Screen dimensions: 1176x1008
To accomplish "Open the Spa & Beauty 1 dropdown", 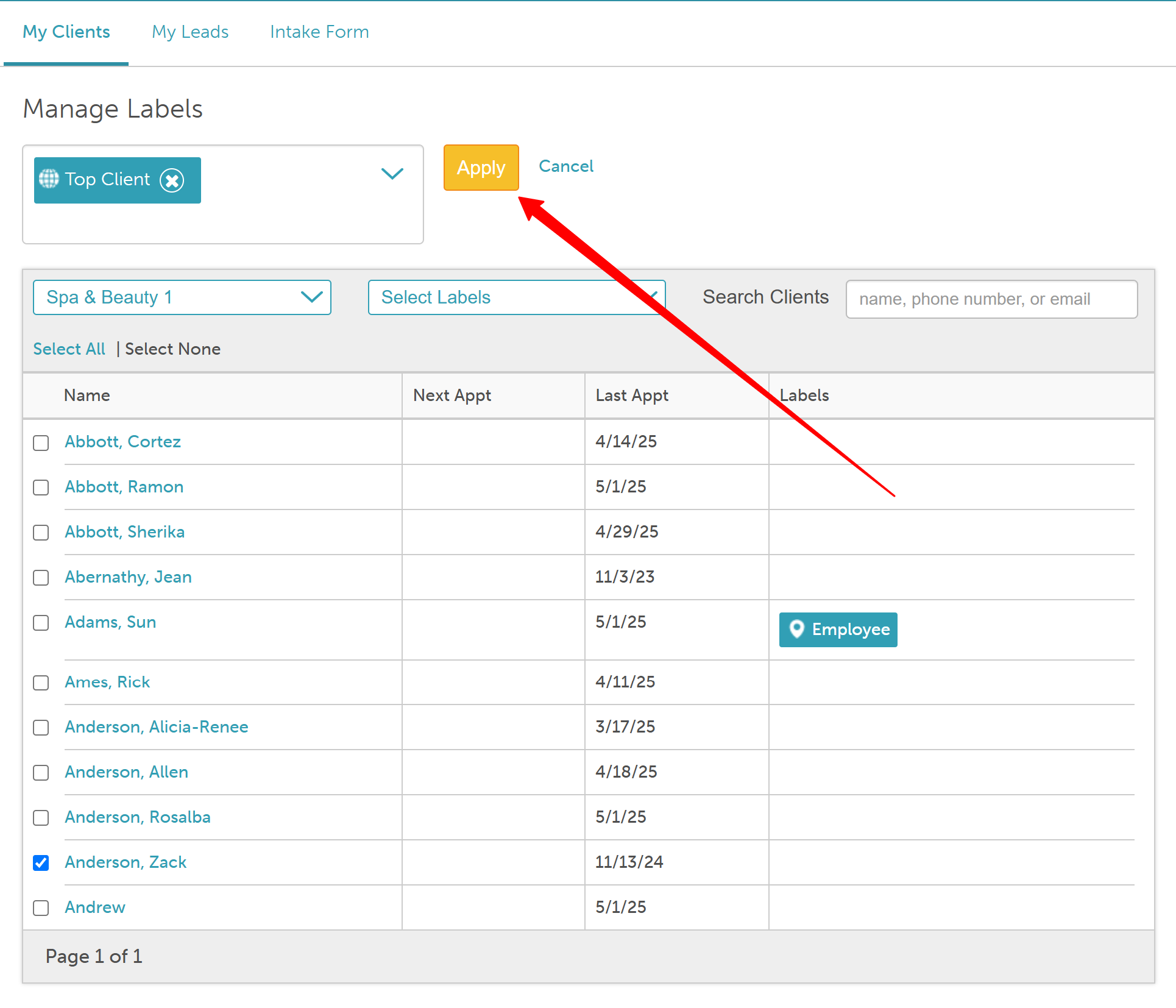I will coord(182,297).
